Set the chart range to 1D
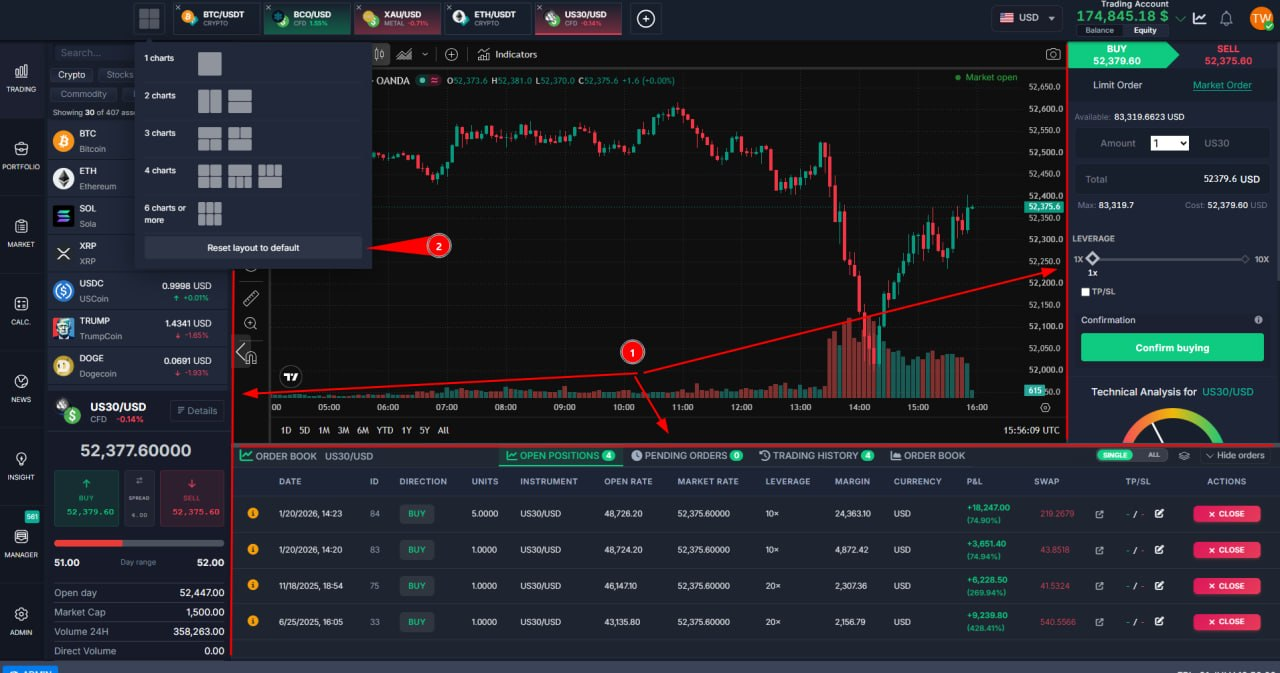 286,430
